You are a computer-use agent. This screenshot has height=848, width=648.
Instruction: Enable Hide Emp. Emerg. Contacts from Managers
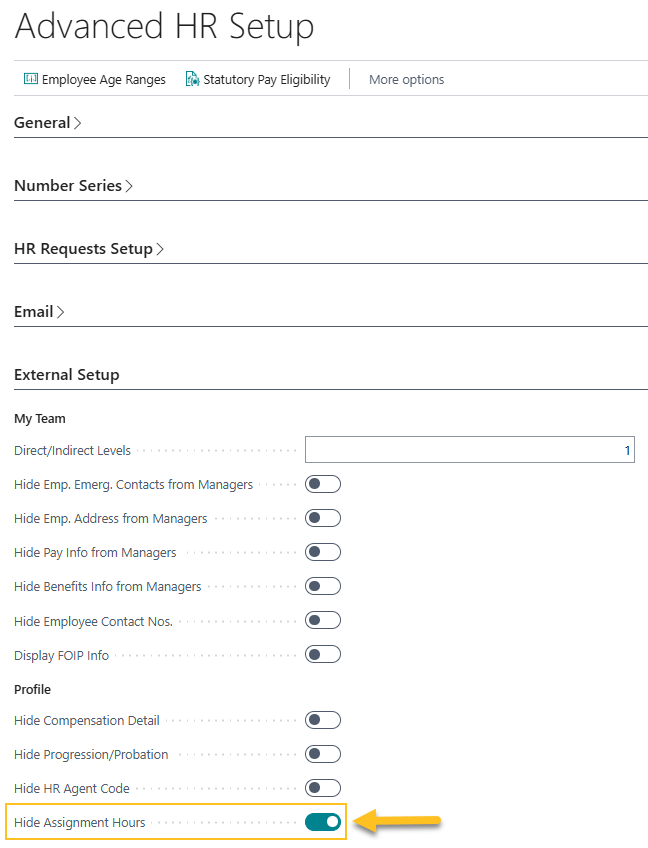pos(322,483)
